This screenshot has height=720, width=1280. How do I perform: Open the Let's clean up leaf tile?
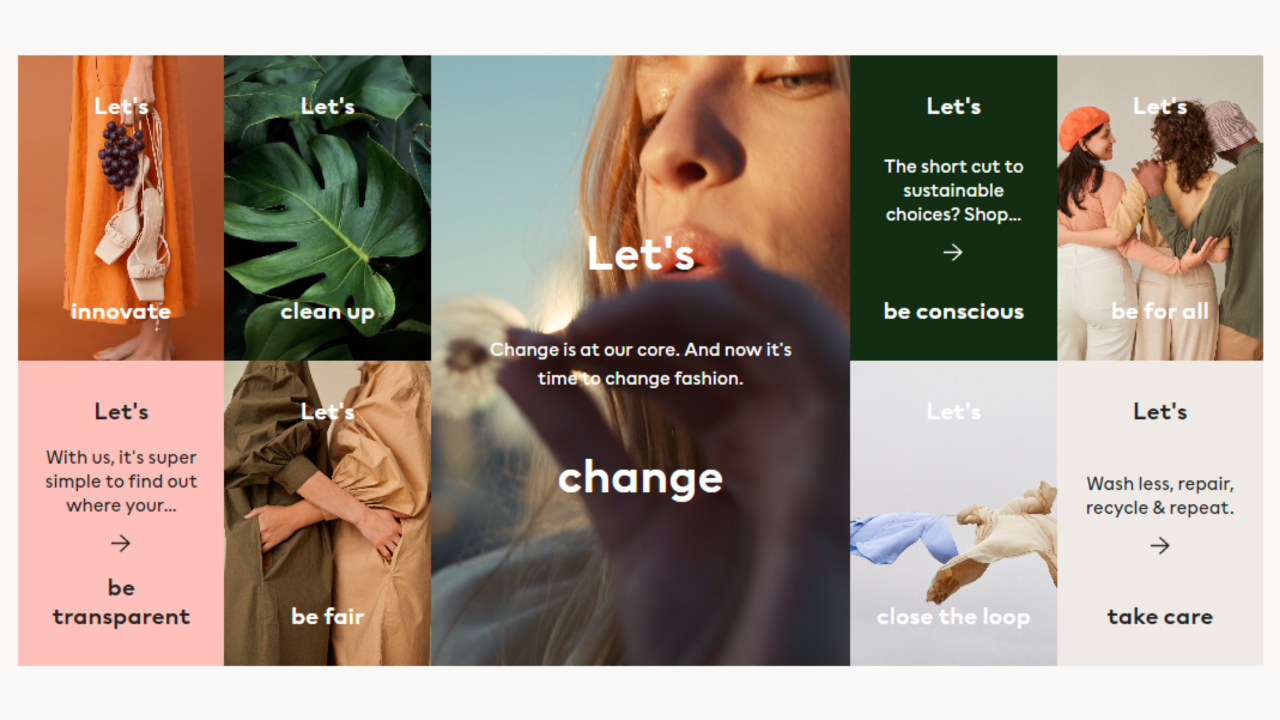tap(327, 208)
